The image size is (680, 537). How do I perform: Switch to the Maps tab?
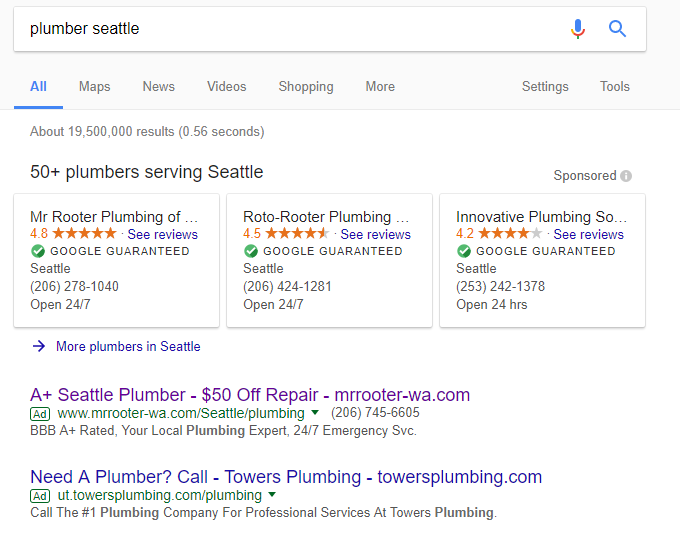point(95,86)
